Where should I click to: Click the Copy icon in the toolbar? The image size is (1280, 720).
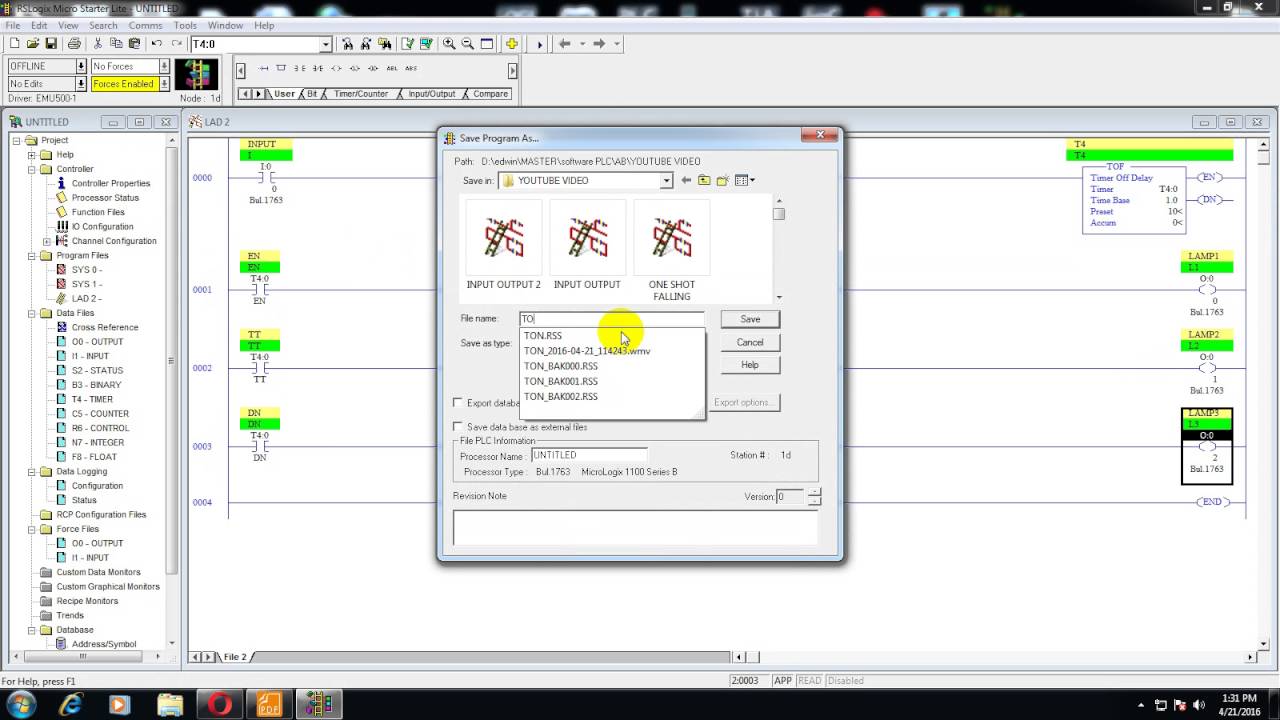pyautogui.click(x=116, y=44)
